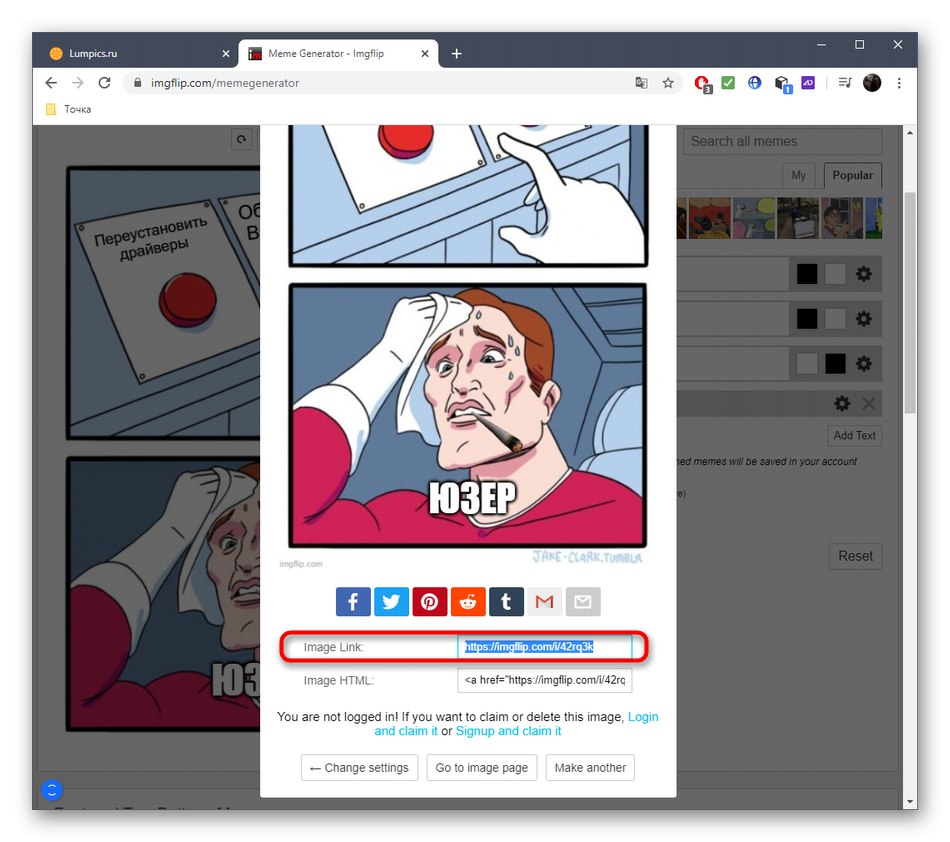This screenshot has height=842, width=950.
Task: Pick first text box gray color swatch
Action: [x=835, y=274]
